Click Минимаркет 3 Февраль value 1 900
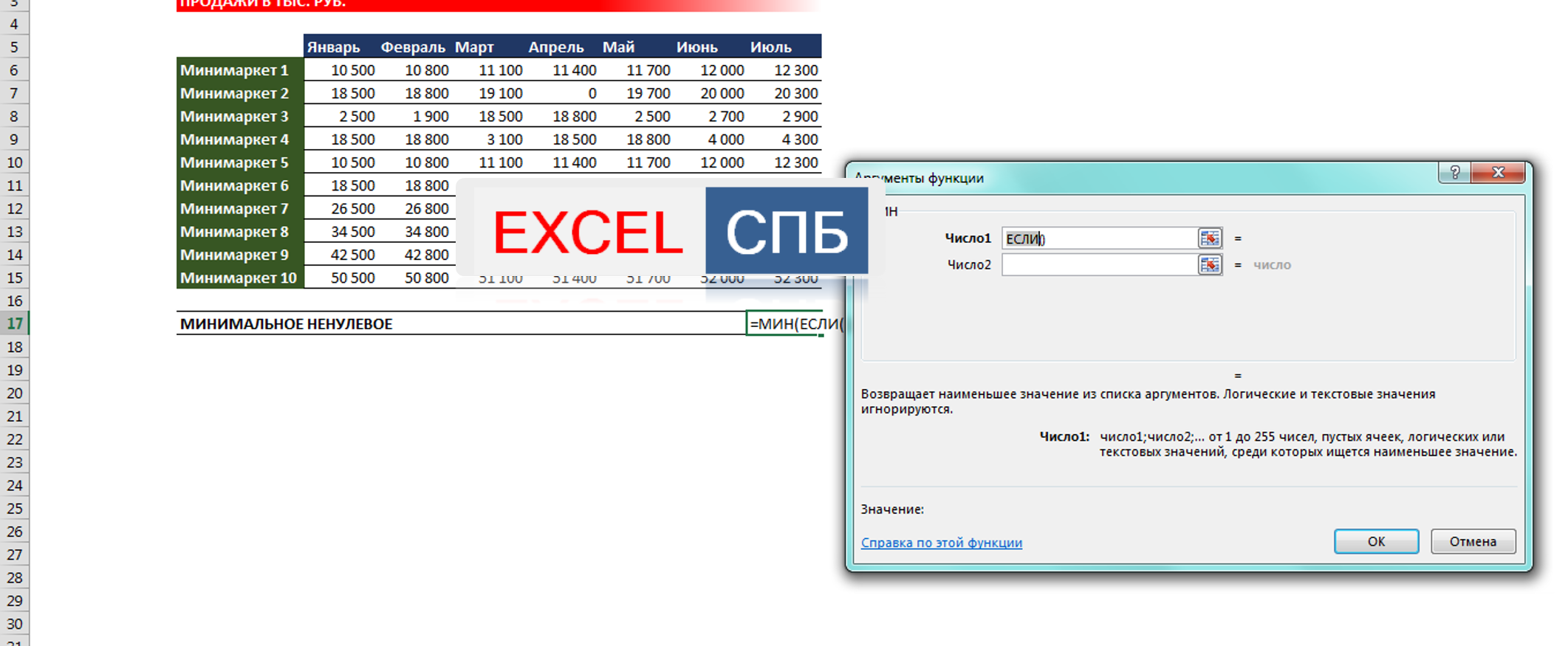This screenshot has width=1568, height=646. (x=415, y=117)
